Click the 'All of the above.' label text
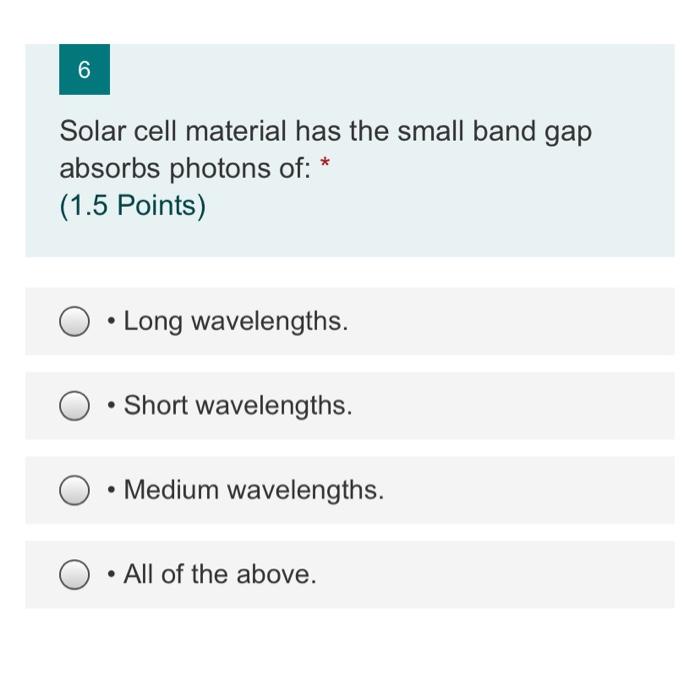The height and width of the screenshot is (683, 700). coord(220,574)
